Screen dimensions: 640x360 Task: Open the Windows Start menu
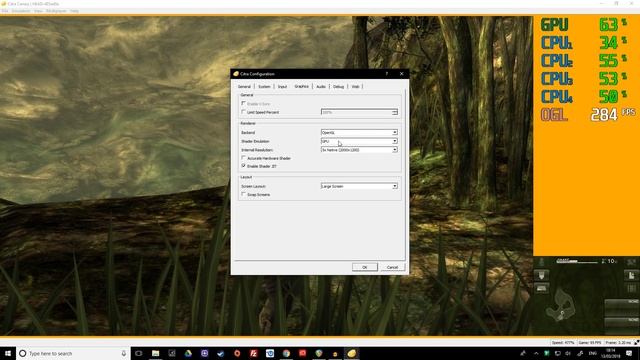8,353
